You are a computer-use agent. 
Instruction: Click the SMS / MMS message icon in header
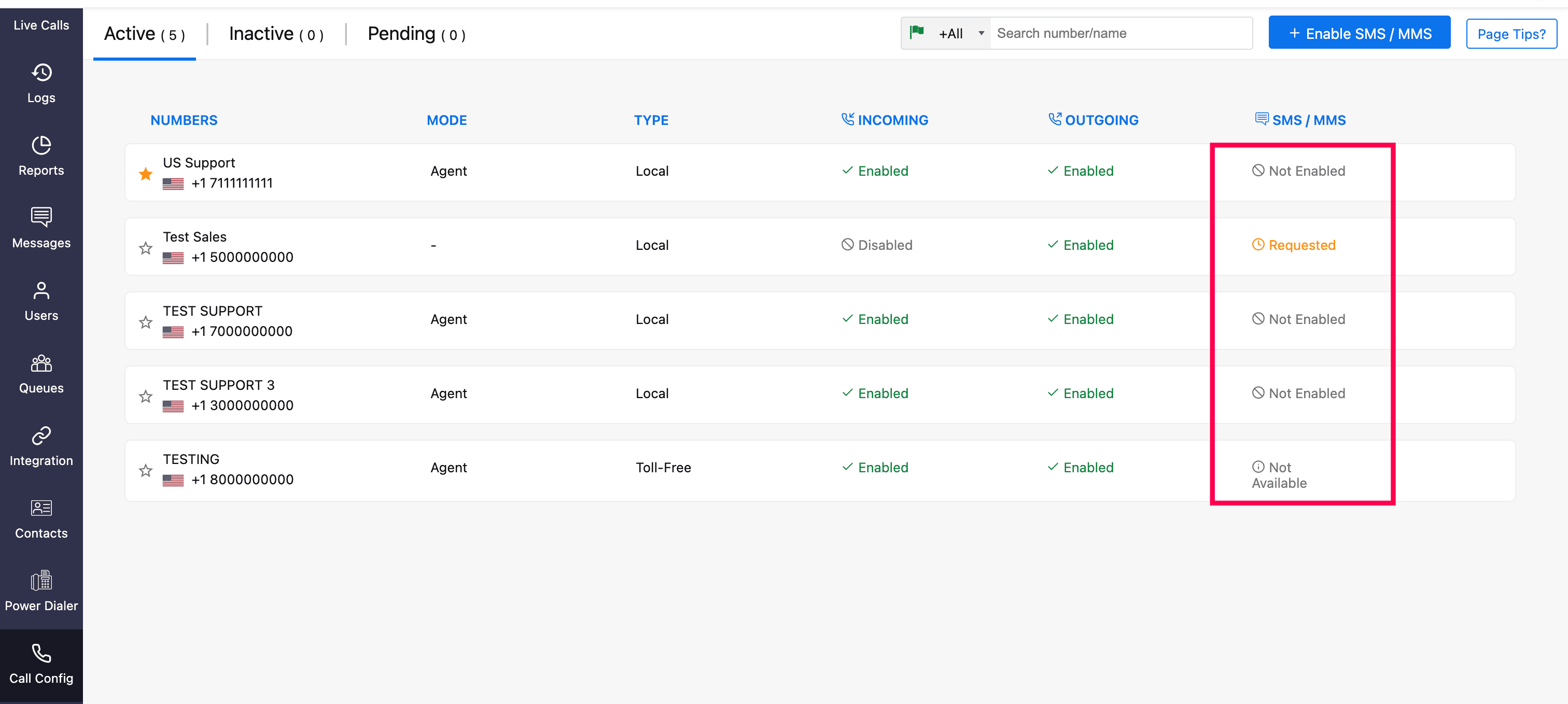pos(1262,119)
